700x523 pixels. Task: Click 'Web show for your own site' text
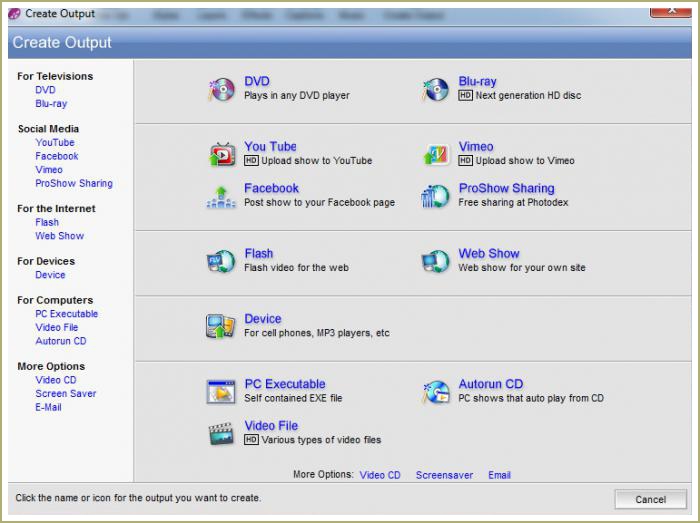[x=522, y=267]
